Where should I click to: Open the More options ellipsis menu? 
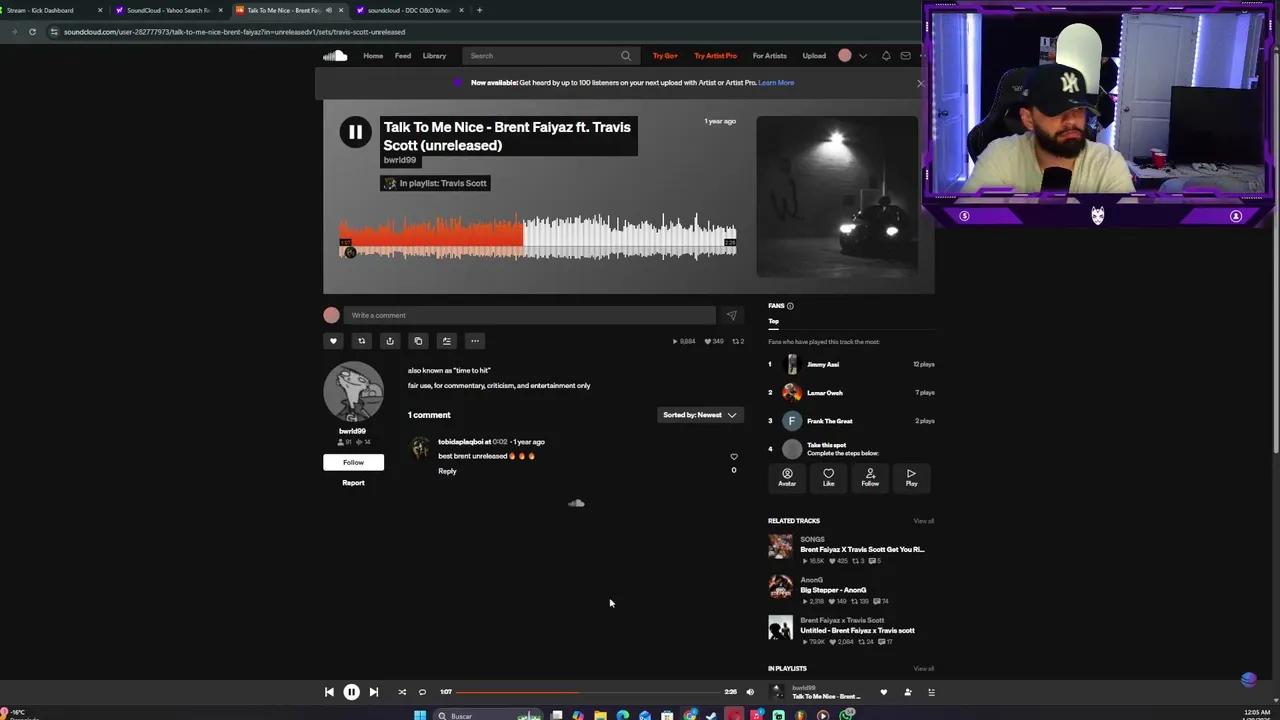475,341
